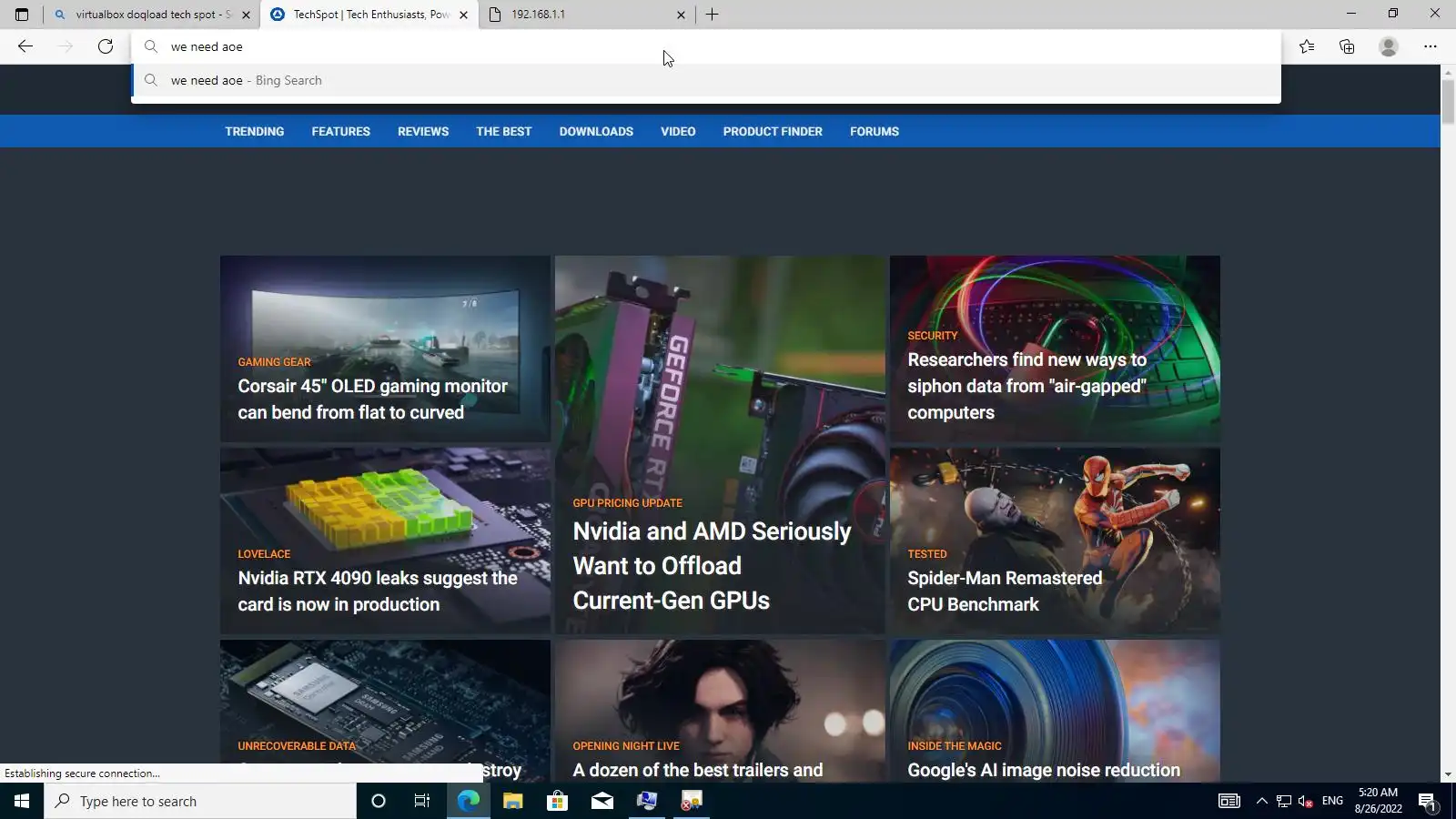Open the clock showing 5:20 AM
The width and height of the screenshot is (1456, 819).
pos(1378,801)
